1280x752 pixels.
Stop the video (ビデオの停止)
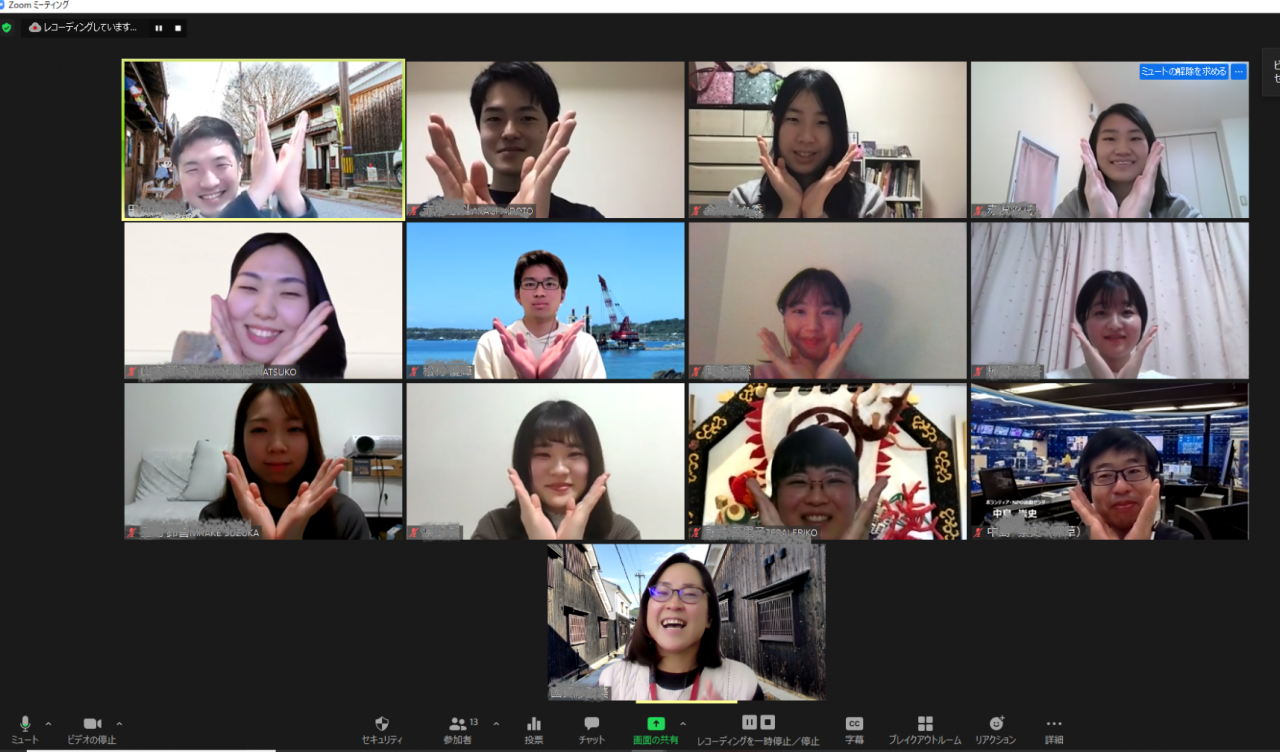pos(92,724)
